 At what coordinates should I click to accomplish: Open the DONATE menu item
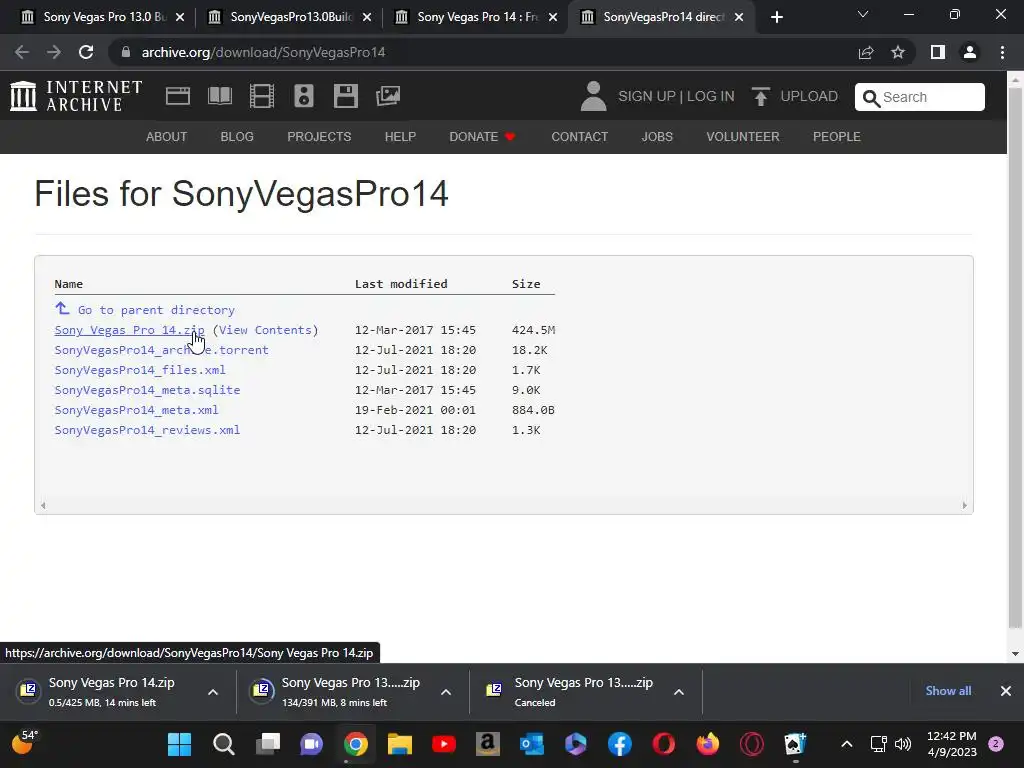tap(483, 136)
